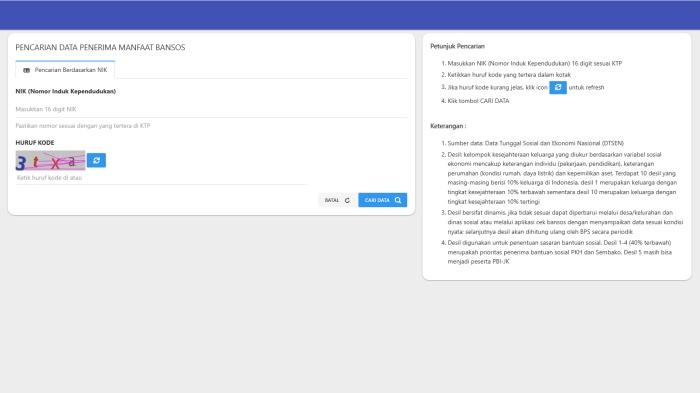Click the ID card icon on NIK tab
The width and height of the screenshot is (700, 393).
(26, 70)
